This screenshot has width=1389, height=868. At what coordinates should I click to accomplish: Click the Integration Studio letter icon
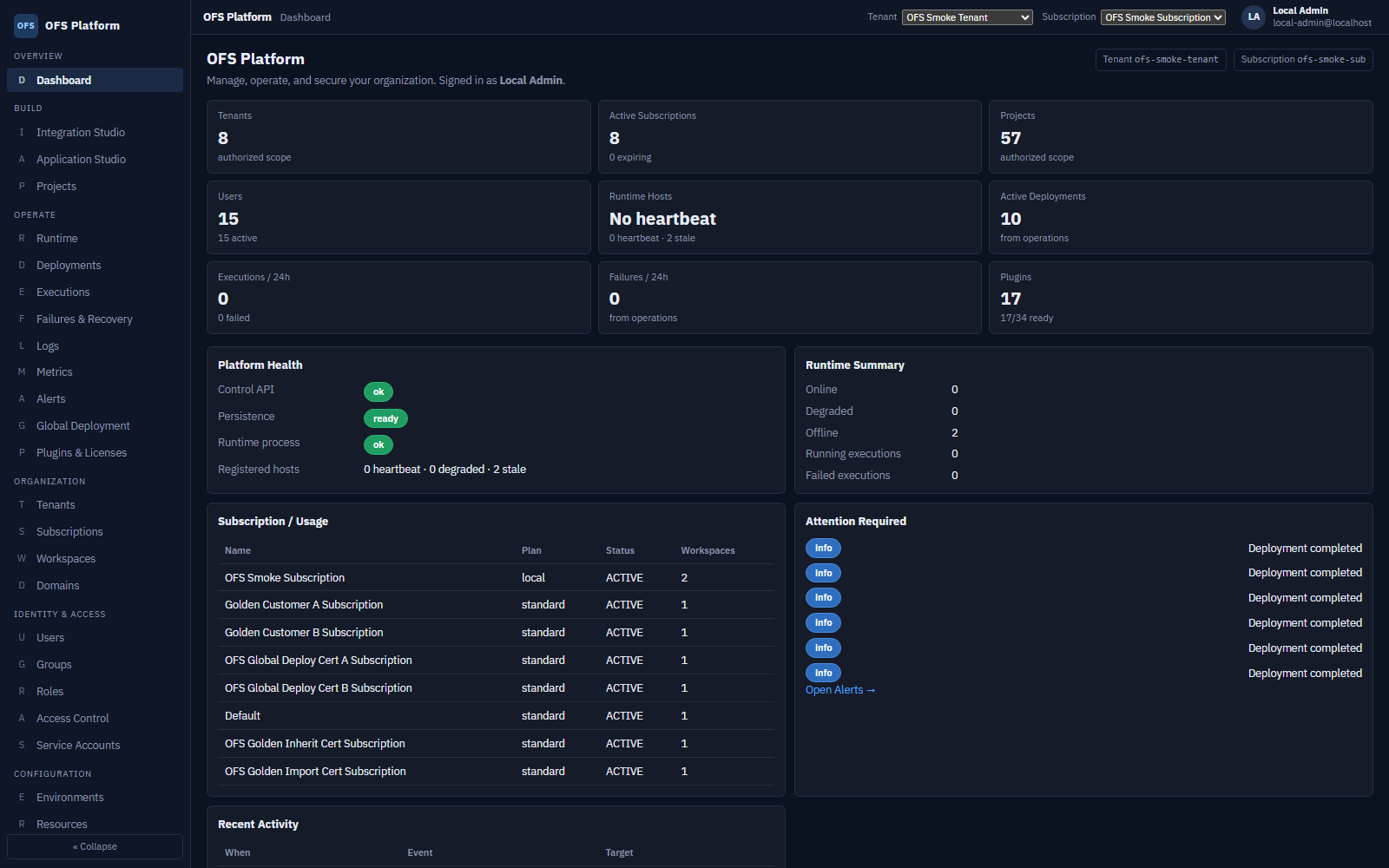pos(22,132)
